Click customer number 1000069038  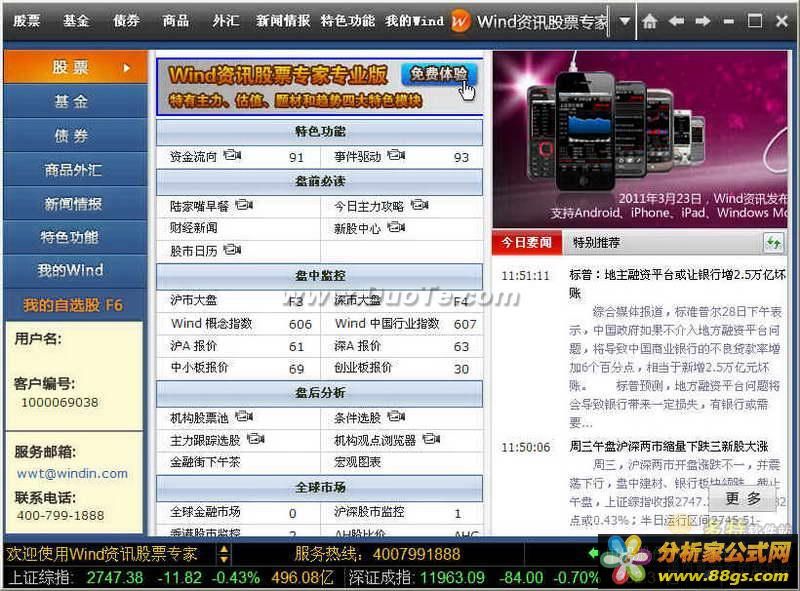click(60, 403)
